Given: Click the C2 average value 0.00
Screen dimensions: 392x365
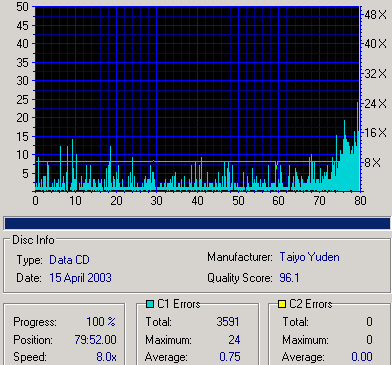Looking at the screenshot, I should click(362, 357).
